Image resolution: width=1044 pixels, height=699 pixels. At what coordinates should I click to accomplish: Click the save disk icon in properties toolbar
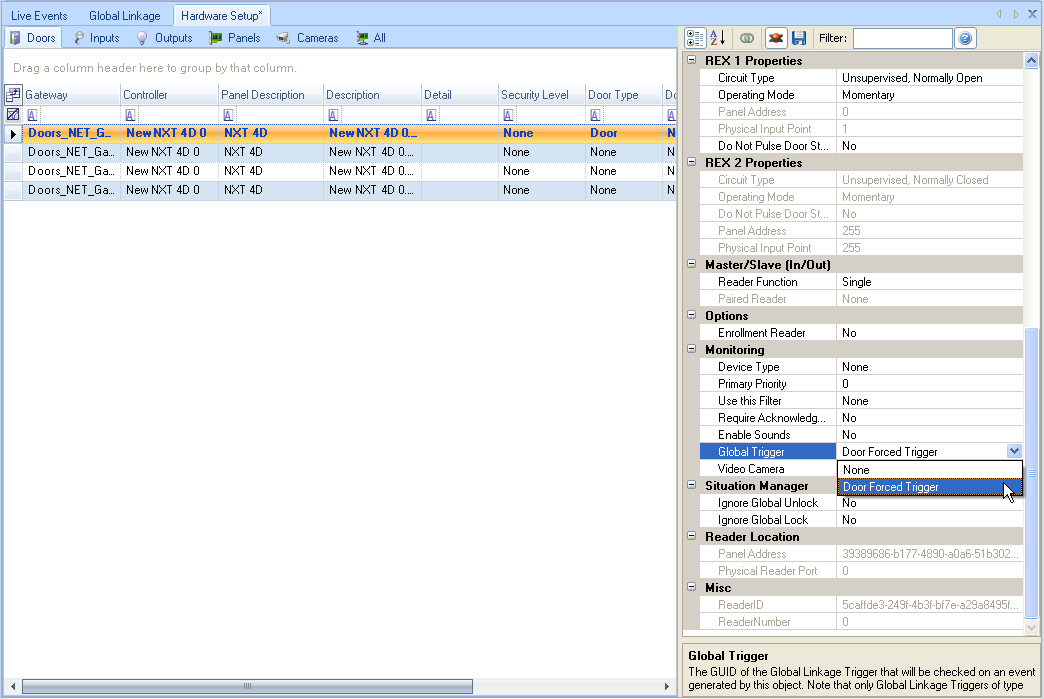[799, 38]
